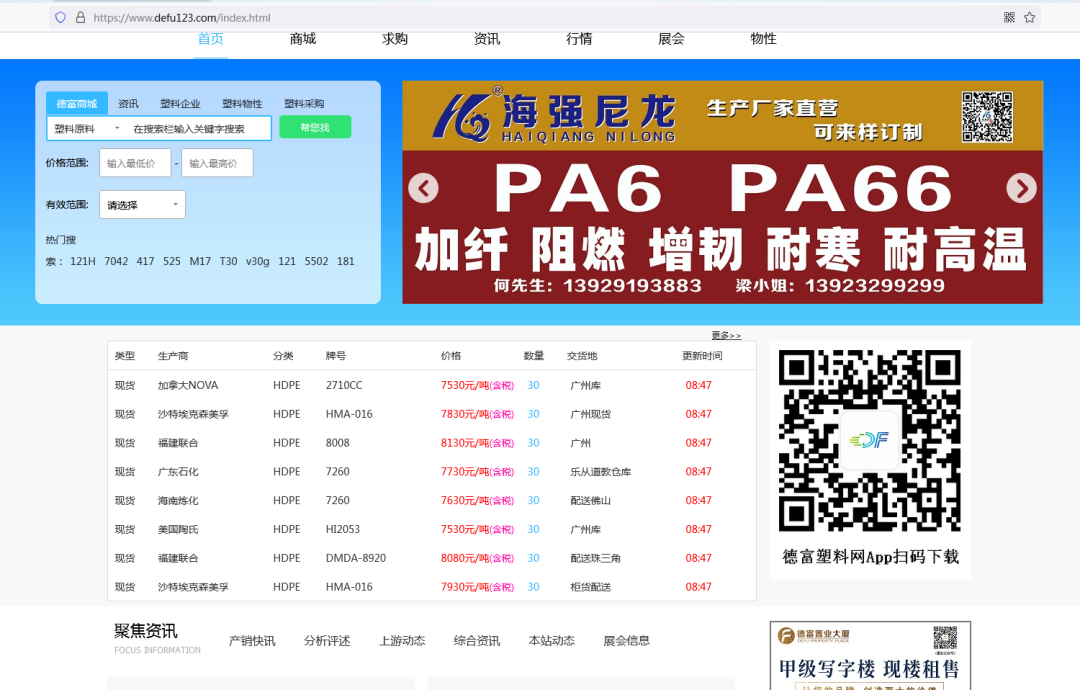Show next banner with right arrow
This screenshot has height=690, width=1080.
tap(1021, 188)
